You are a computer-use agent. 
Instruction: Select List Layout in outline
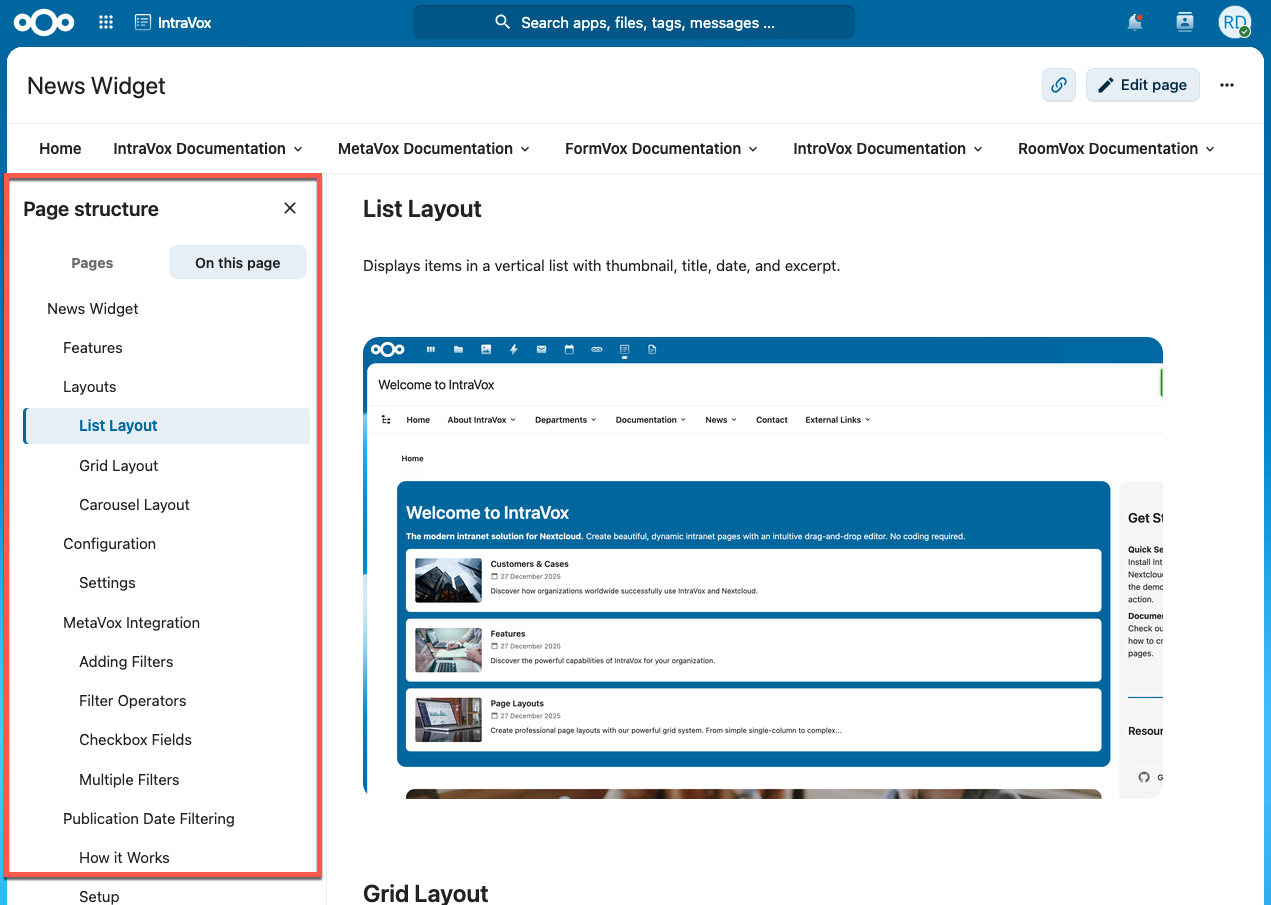coord(166,426)
